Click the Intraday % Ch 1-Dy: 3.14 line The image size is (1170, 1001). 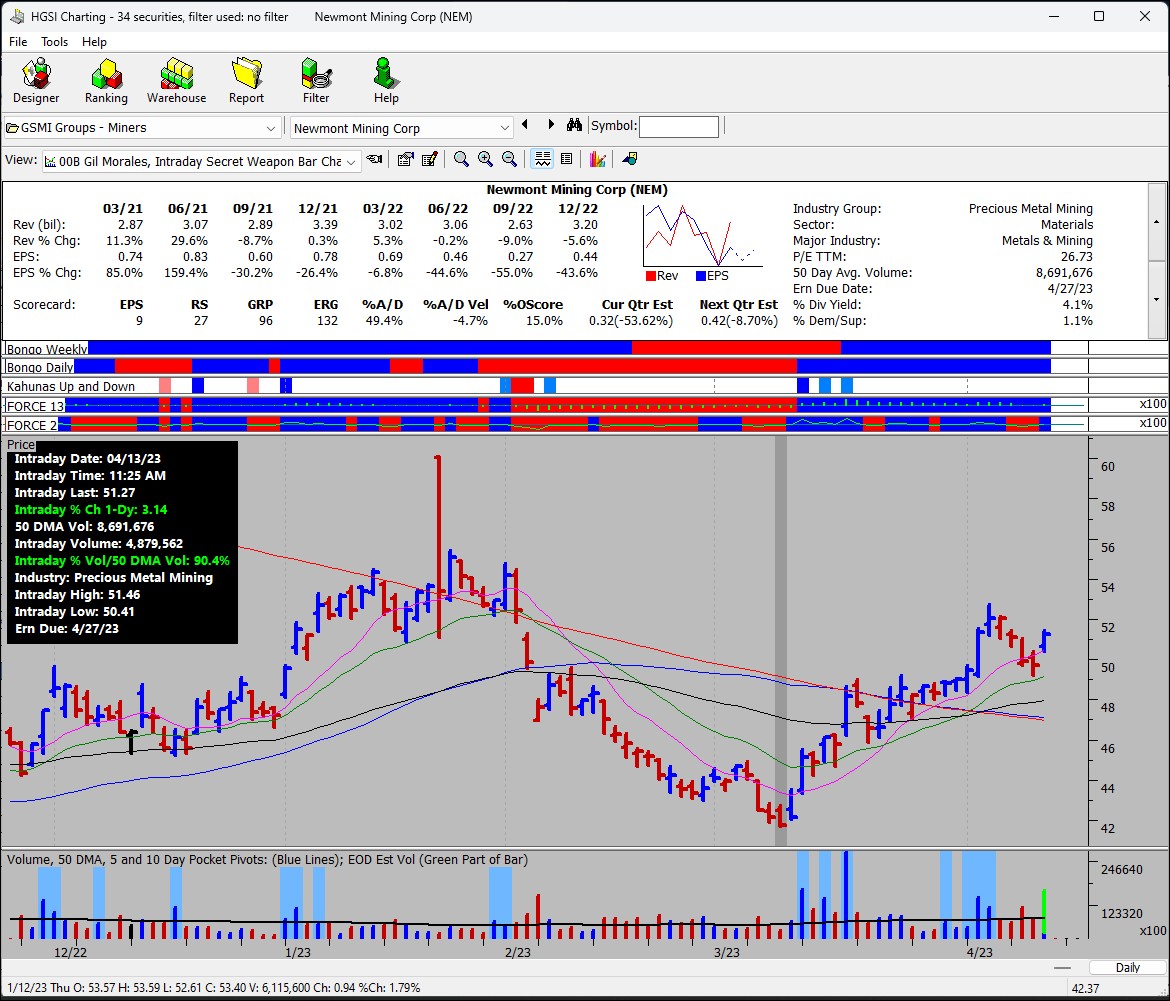coord(91,509)
